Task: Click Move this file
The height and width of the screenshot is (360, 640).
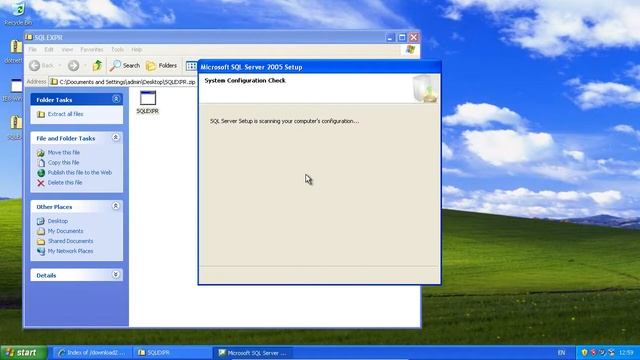Action: [x=64, y=152]
